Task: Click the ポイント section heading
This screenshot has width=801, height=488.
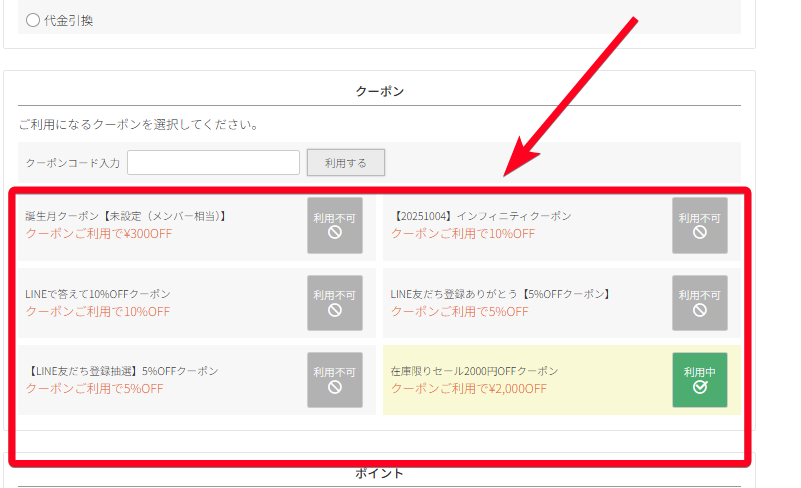Action: coord(379,473)
